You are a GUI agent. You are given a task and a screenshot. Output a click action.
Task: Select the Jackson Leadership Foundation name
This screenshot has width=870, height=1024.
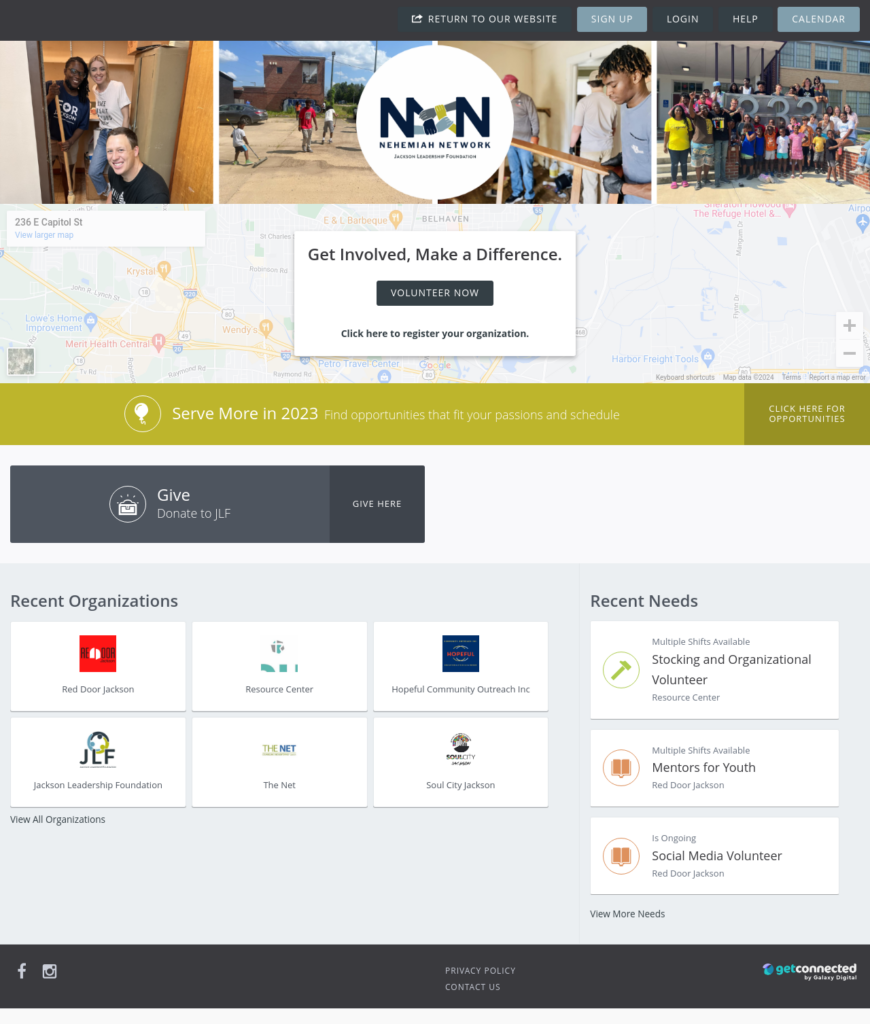[98, 785]
